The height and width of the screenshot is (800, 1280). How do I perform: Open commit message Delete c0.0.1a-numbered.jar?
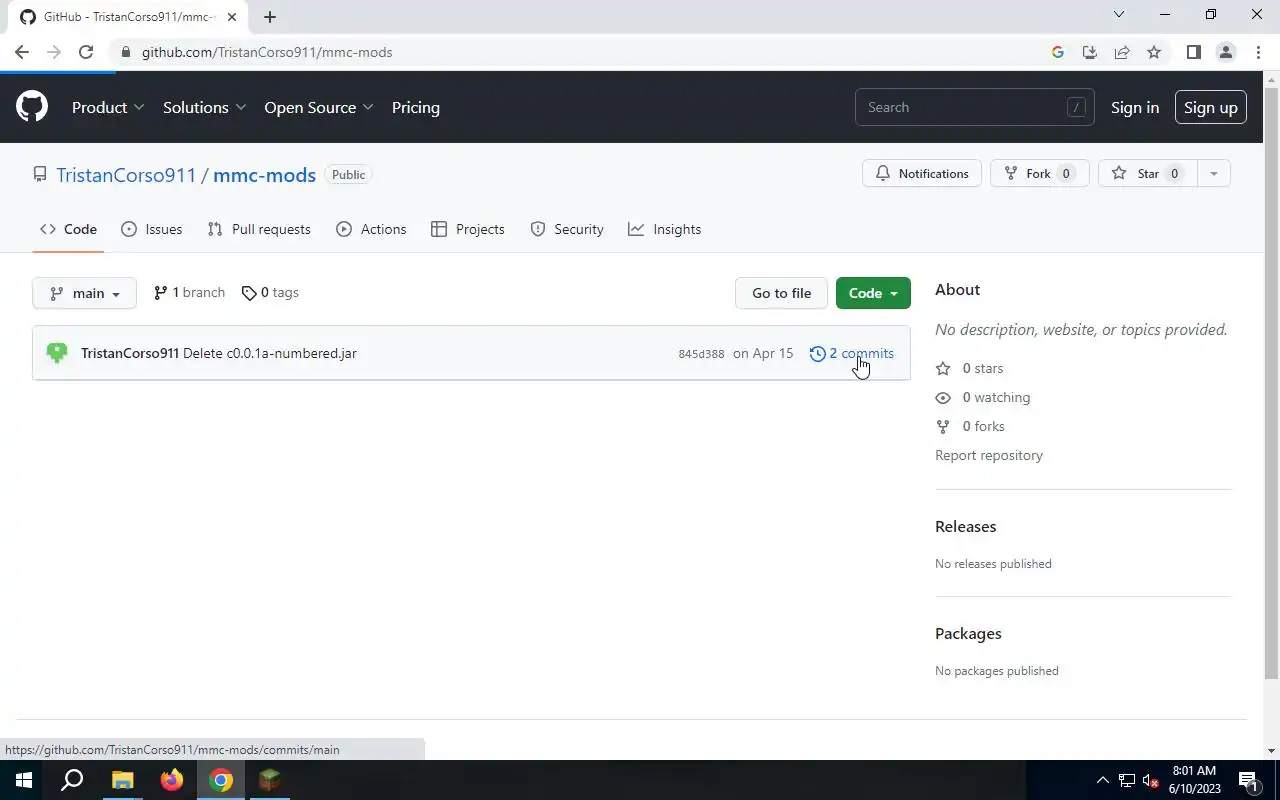pos(270,353)
